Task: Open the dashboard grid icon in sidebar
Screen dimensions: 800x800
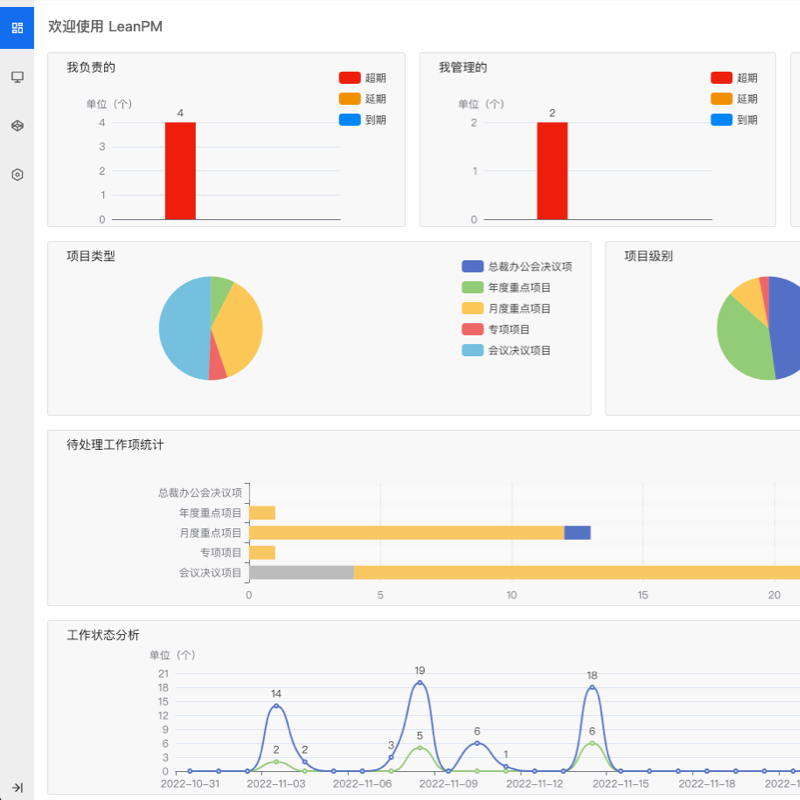Action: (17, 27)
